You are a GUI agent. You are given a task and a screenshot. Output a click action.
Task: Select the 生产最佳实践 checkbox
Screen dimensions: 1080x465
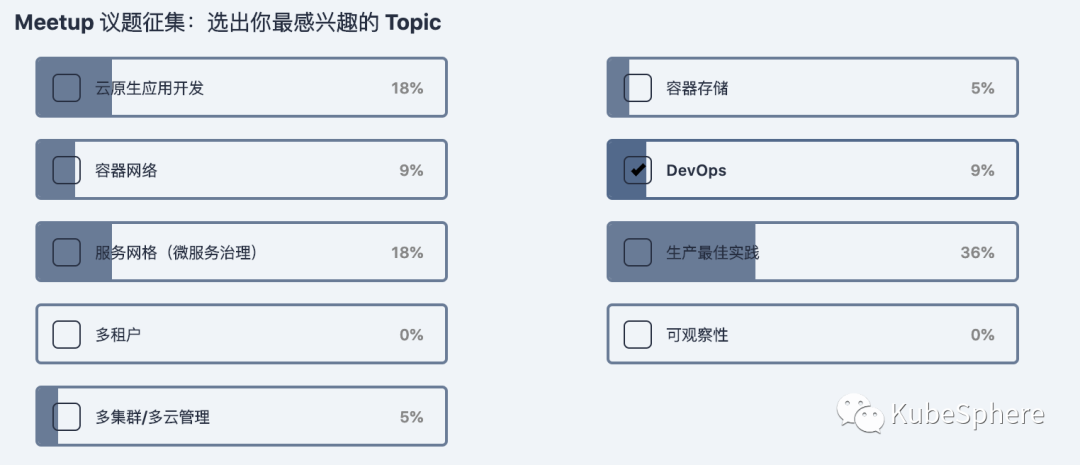pyautogui.click(x=638, y=252)
